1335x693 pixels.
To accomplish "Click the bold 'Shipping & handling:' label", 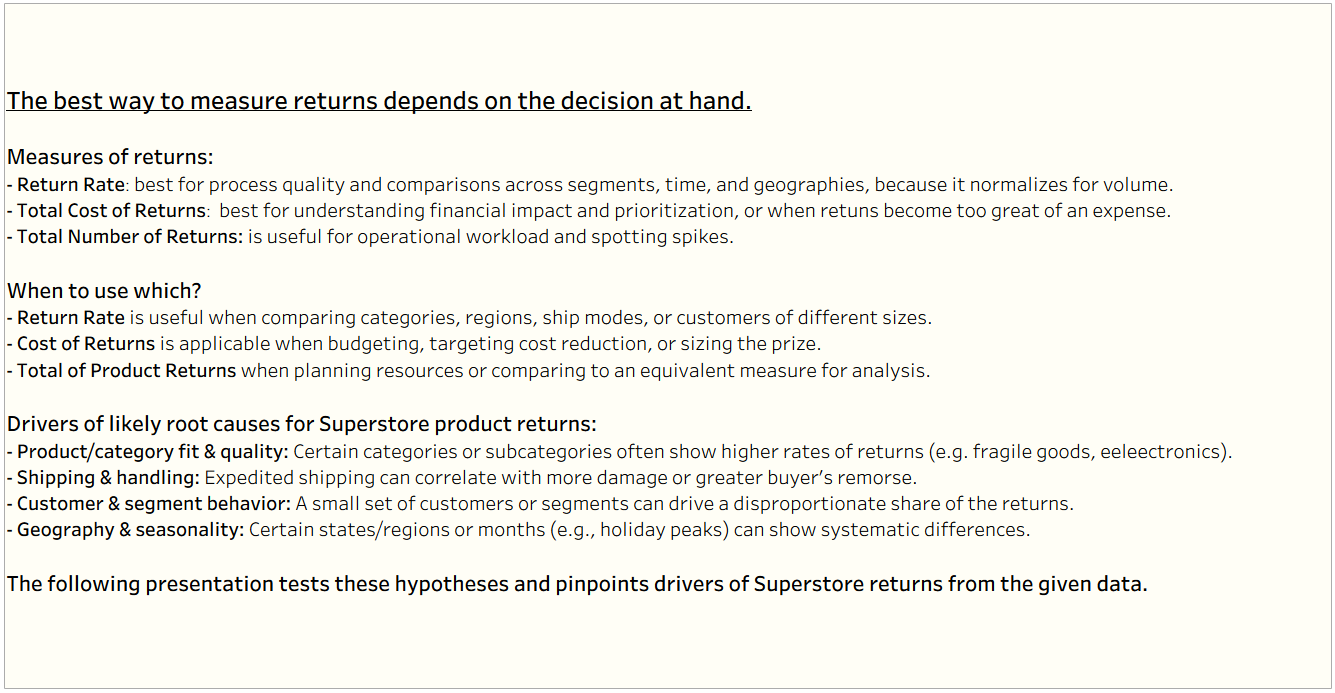I will click(x=108, y=478).
